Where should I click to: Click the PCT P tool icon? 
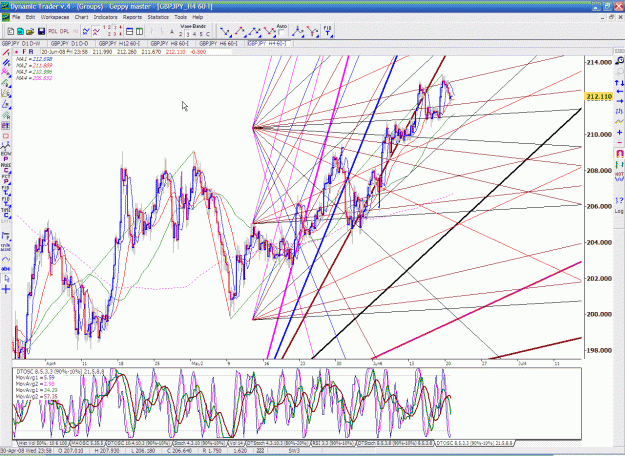pos(6,179)
